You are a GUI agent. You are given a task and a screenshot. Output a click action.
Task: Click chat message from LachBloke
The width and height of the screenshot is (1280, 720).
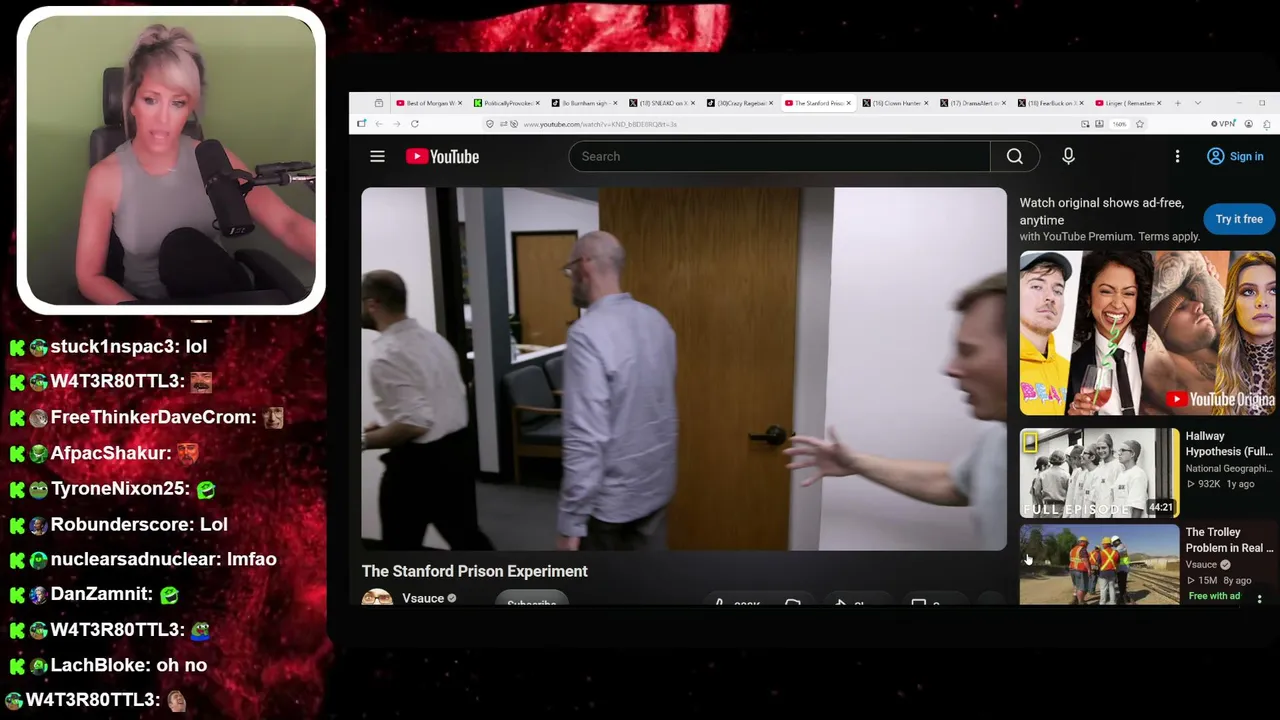click(129, 665)
